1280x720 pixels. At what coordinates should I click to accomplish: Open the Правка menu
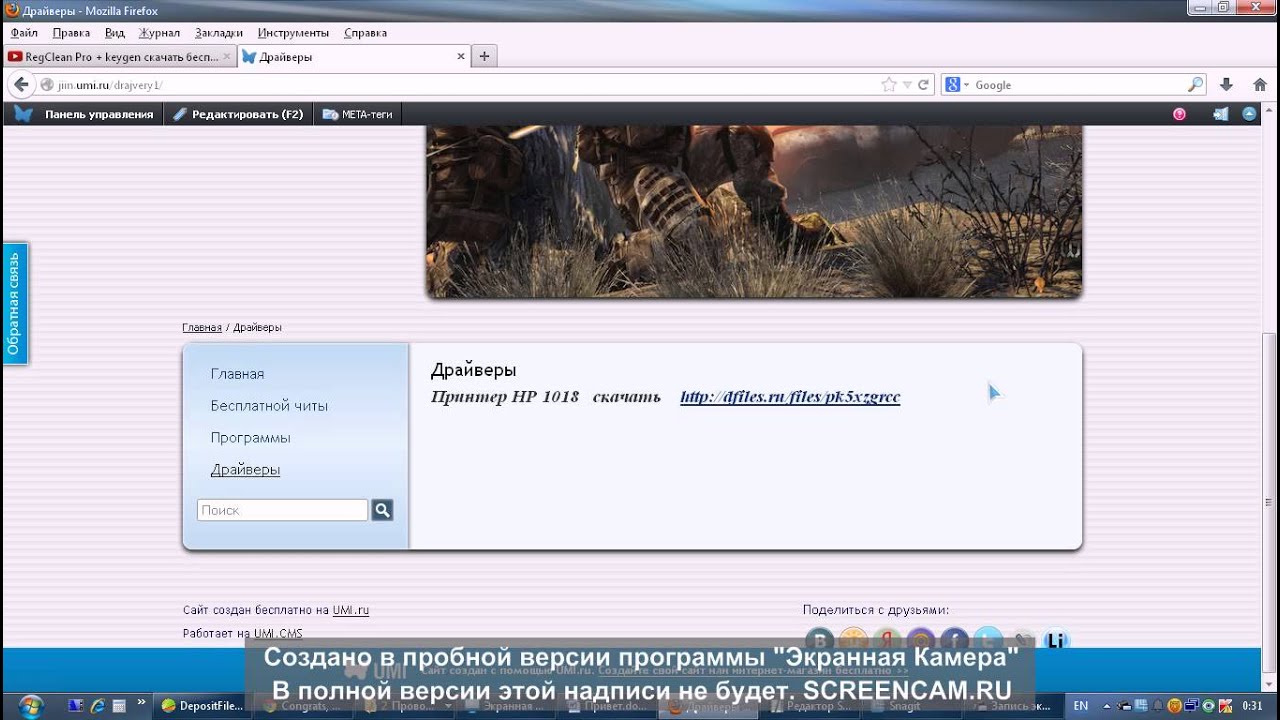[71, 33]
